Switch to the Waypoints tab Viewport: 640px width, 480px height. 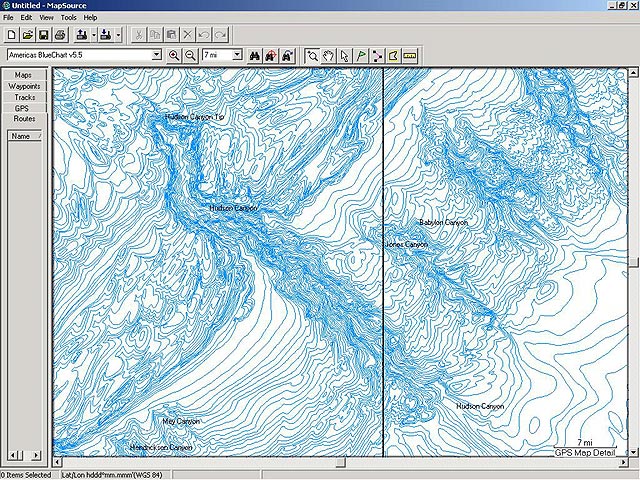pos(23,86)
